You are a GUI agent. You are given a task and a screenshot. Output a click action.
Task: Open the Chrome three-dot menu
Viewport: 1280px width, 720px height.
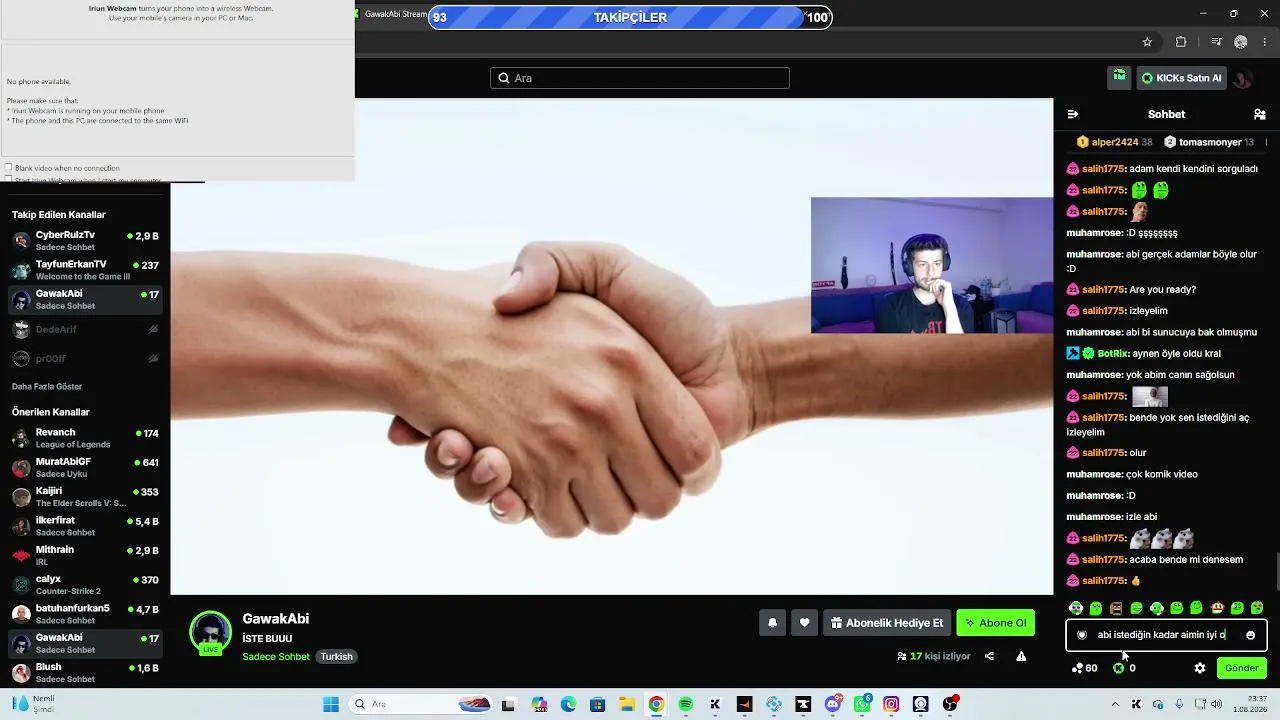pyautogui.click(x=1265, y=42)
